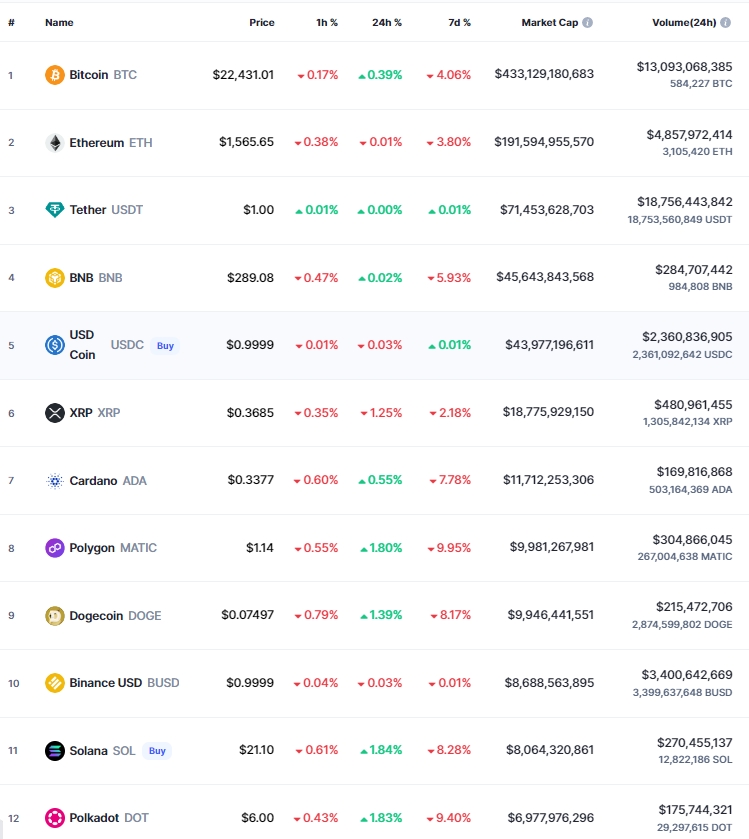Sort table by 7d % column header
749x839 pixels.
460,22
